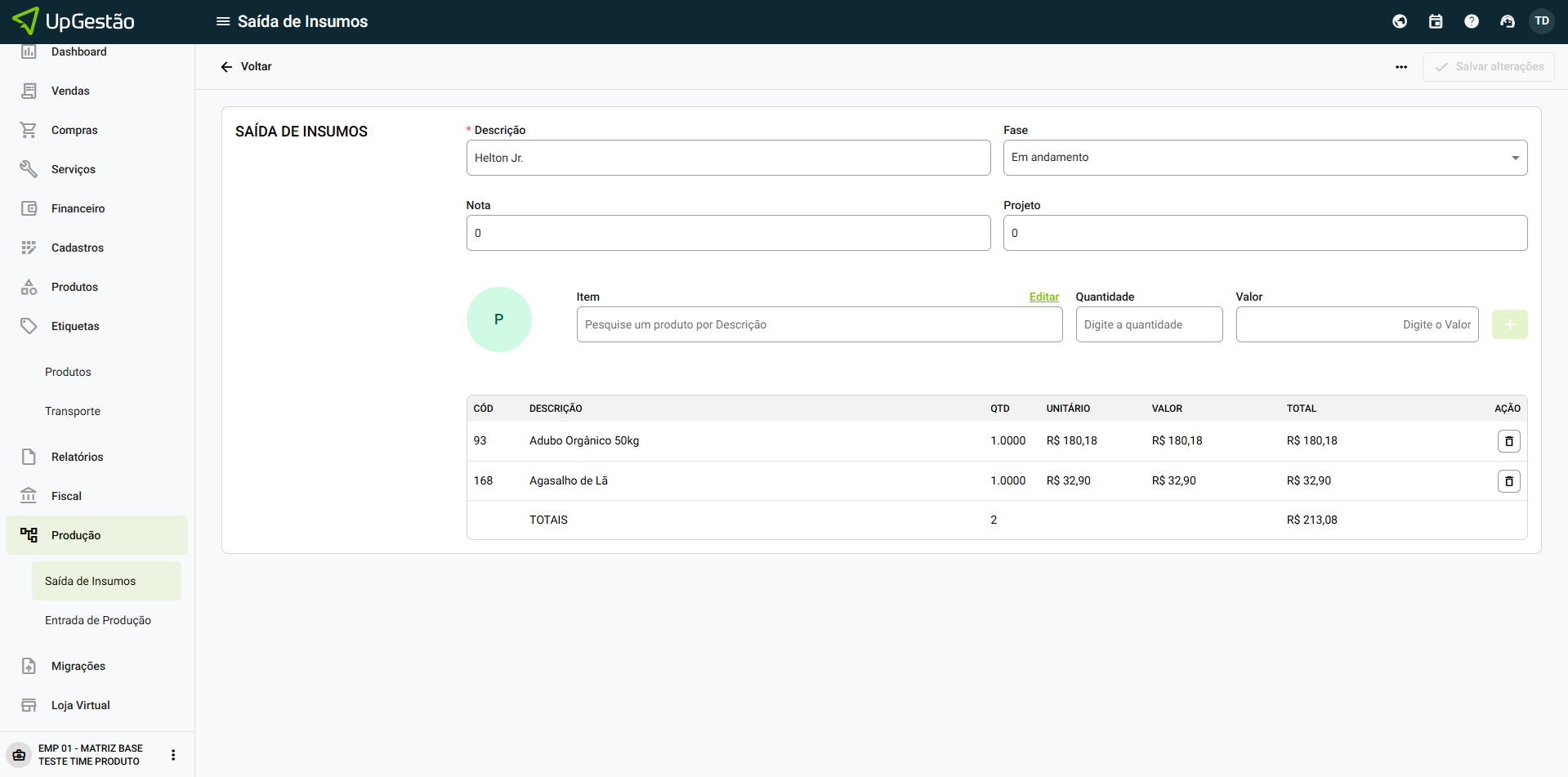This screenshot has height=777, width=1568.
Task: Click the Voltar back button
Action: [246, 67]
